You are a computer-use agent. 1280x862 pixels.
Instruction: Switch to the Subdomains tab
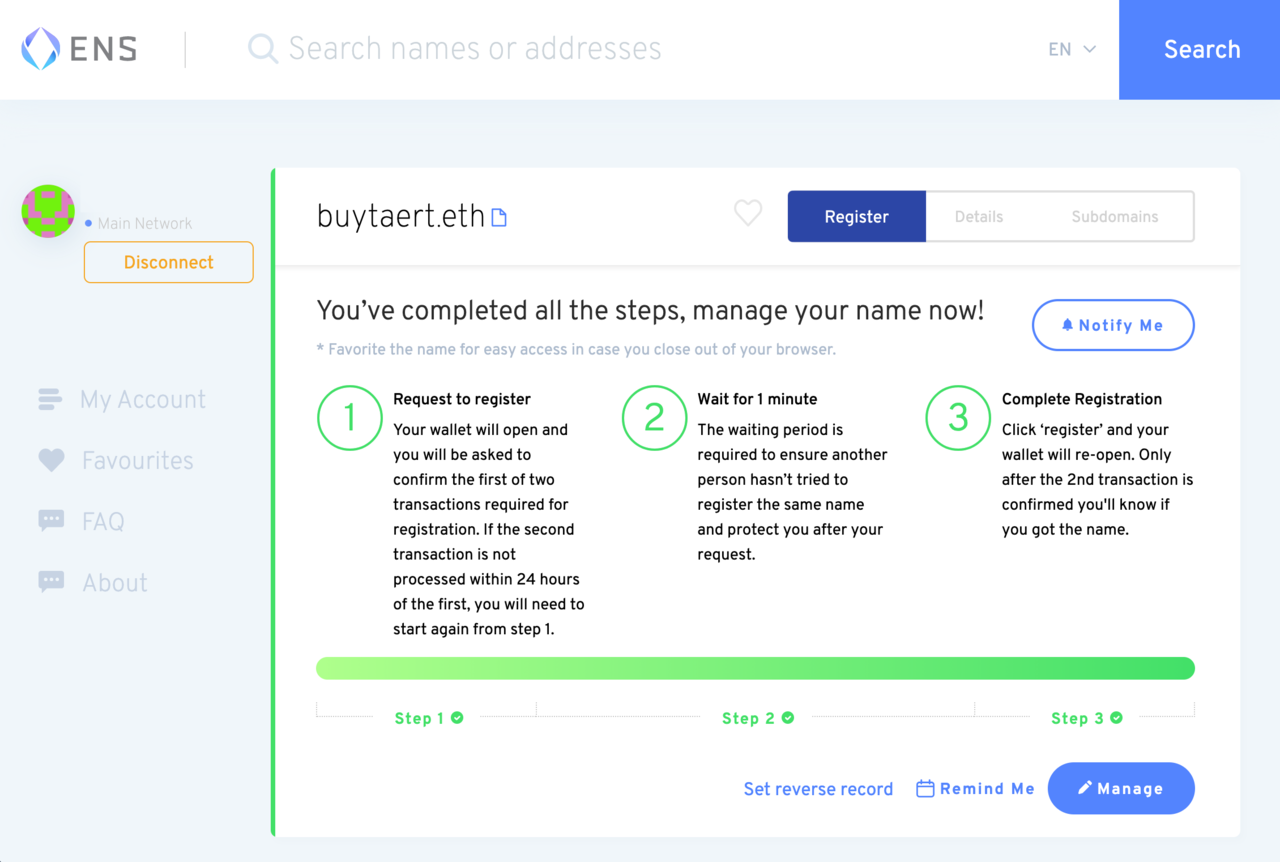[1115, 217]
